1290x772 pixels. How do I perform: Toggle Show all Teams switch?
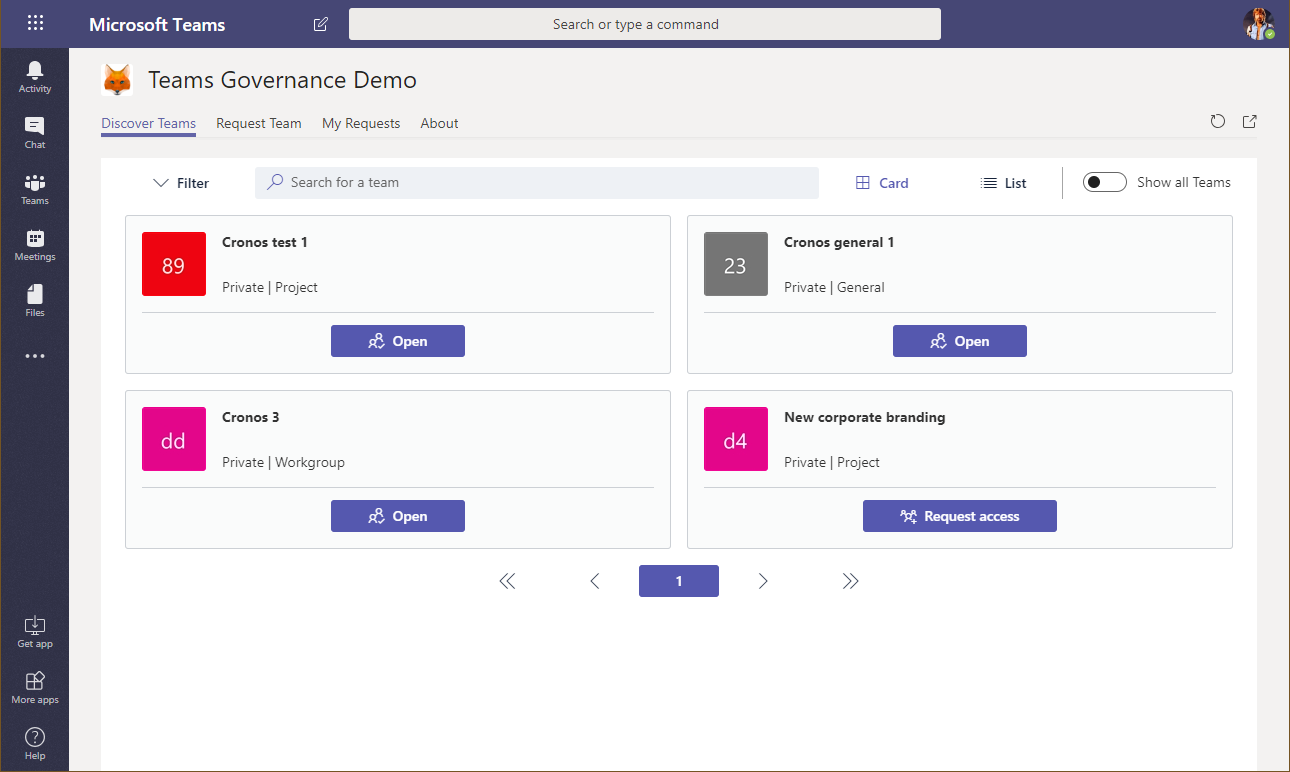pyautogui.click(x=1105, y=182)
